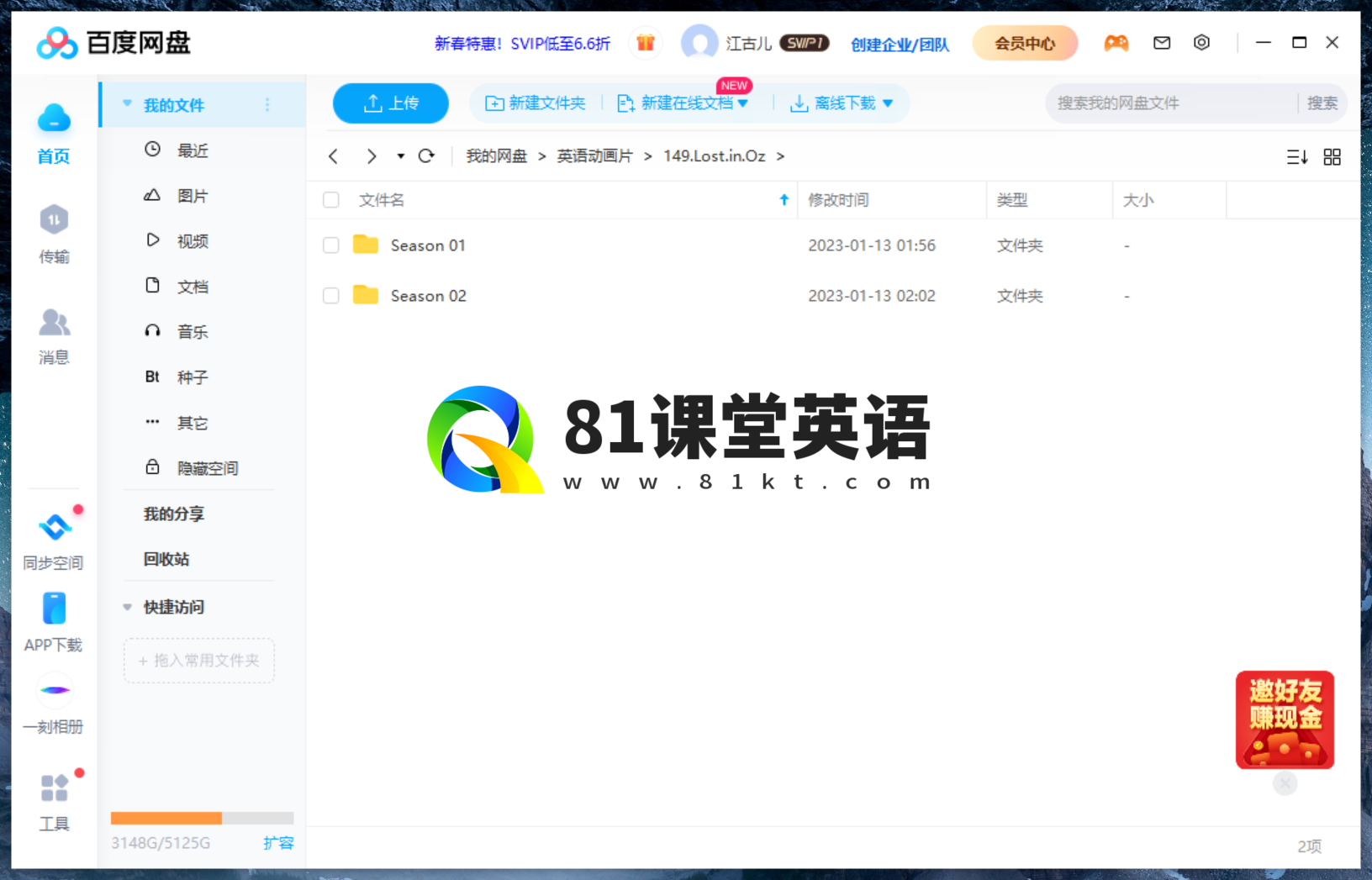Click the 会员中心 button
Image resolution: width=1372 pixels, height=880 pixels.
(x=1025, y=43)
